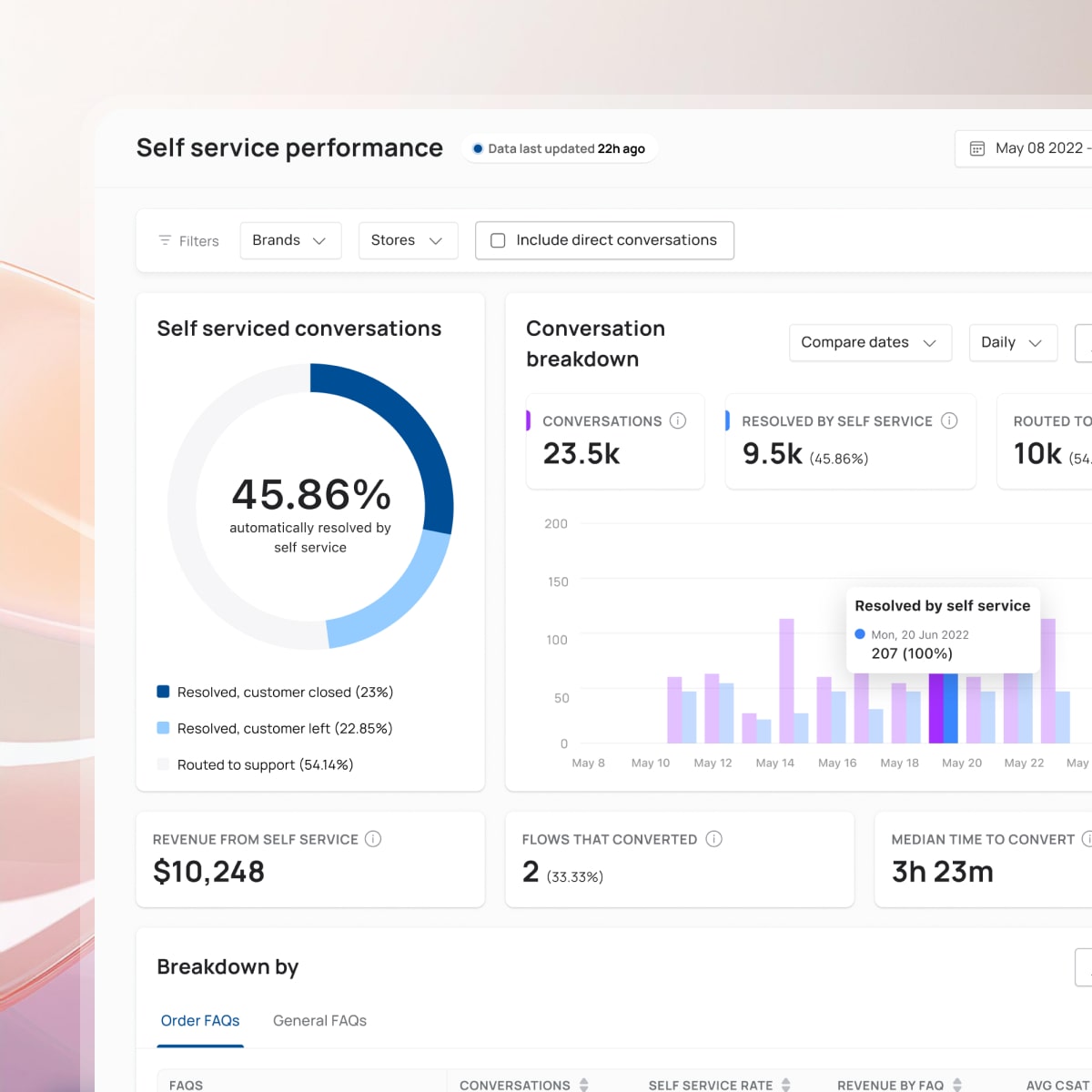Click info icon next to Resolved by self service

(949, 420)
